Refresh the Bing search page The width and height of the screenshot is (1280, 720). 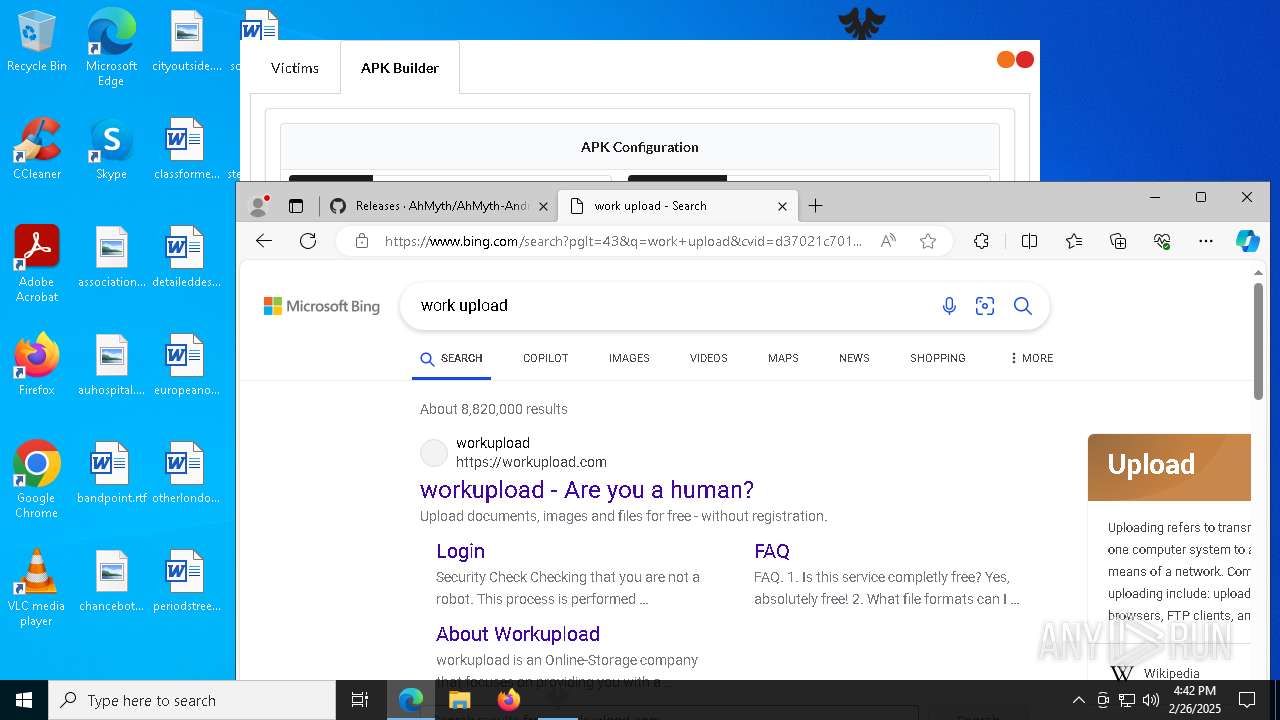tap(308, 241)
